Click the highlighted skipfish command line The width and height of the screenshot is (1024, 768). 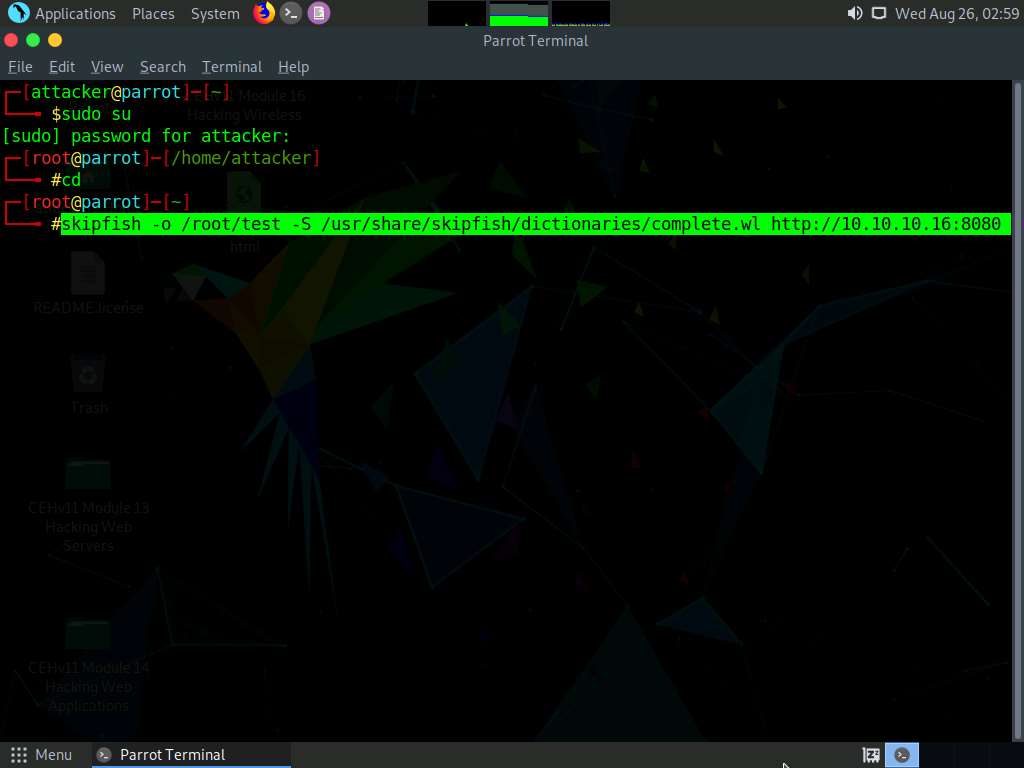click(x=536, y=224)
